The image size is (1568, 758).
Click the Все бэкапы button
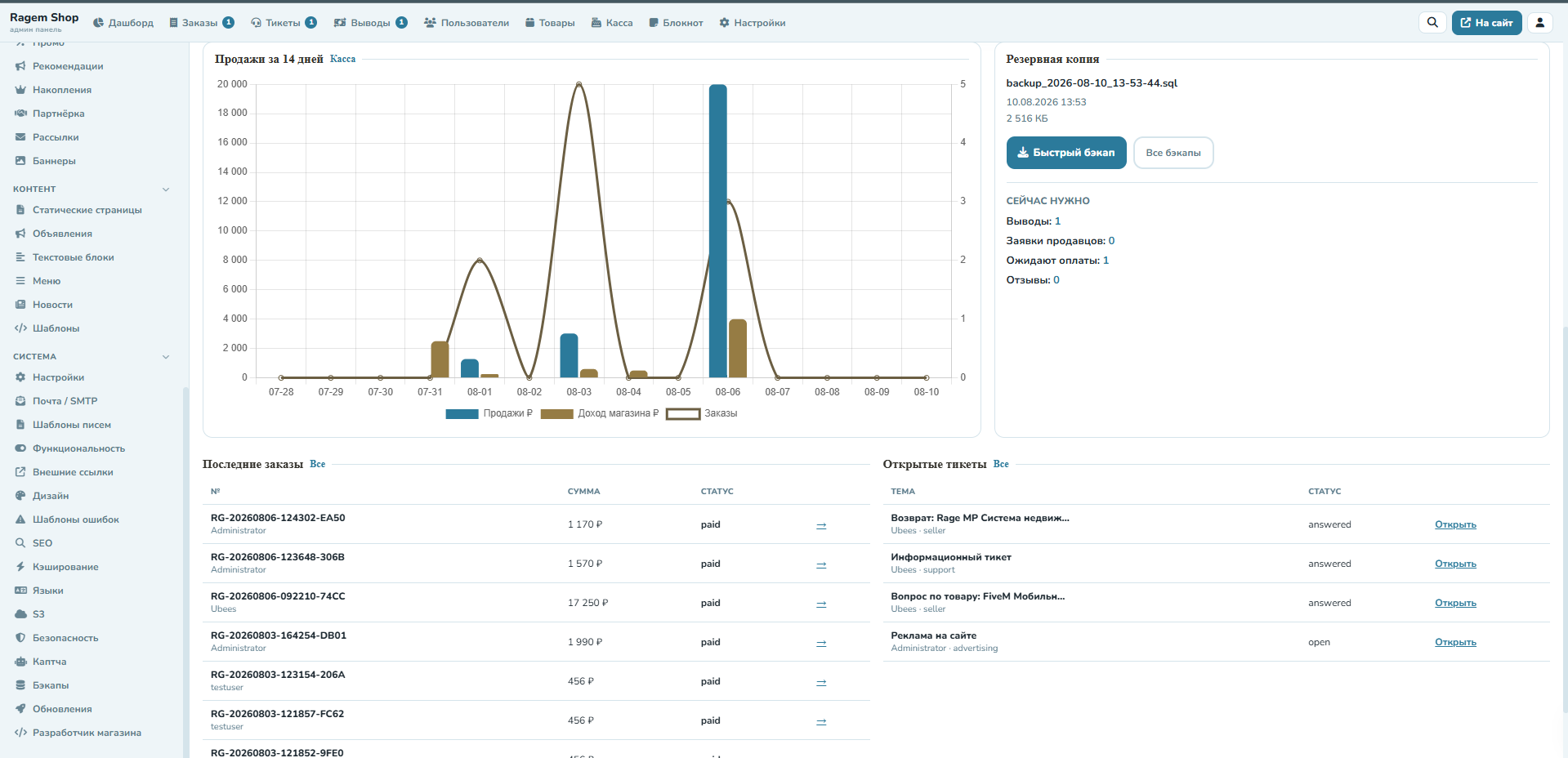click(1173, 153)
